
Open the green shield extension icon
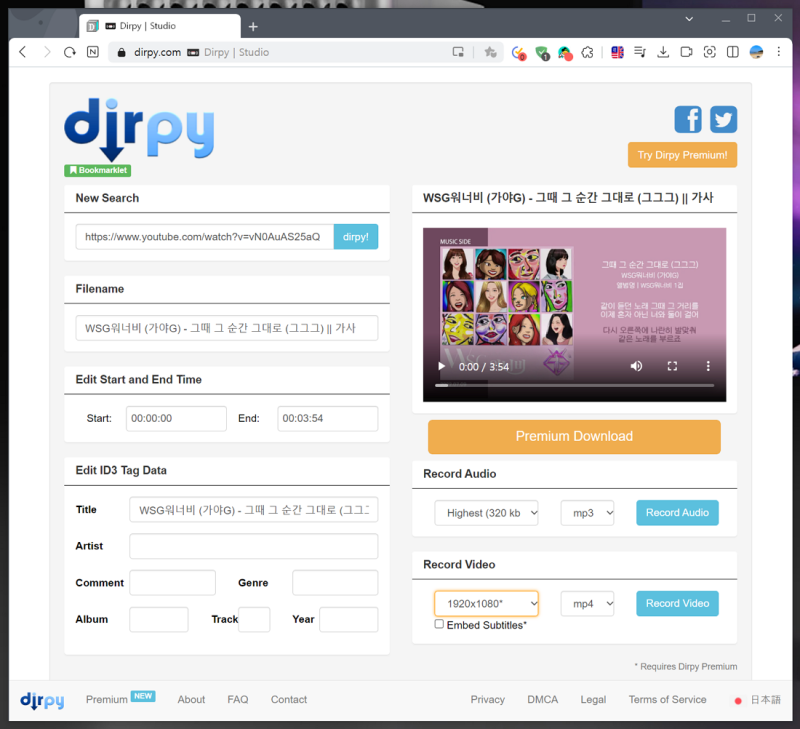tap(542, 53)
